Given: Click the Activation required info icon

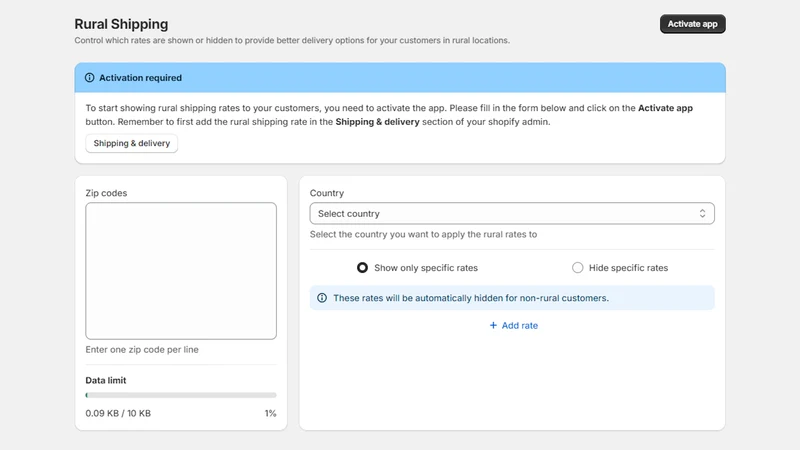Looking at the screenshot, I should point(89,78).
